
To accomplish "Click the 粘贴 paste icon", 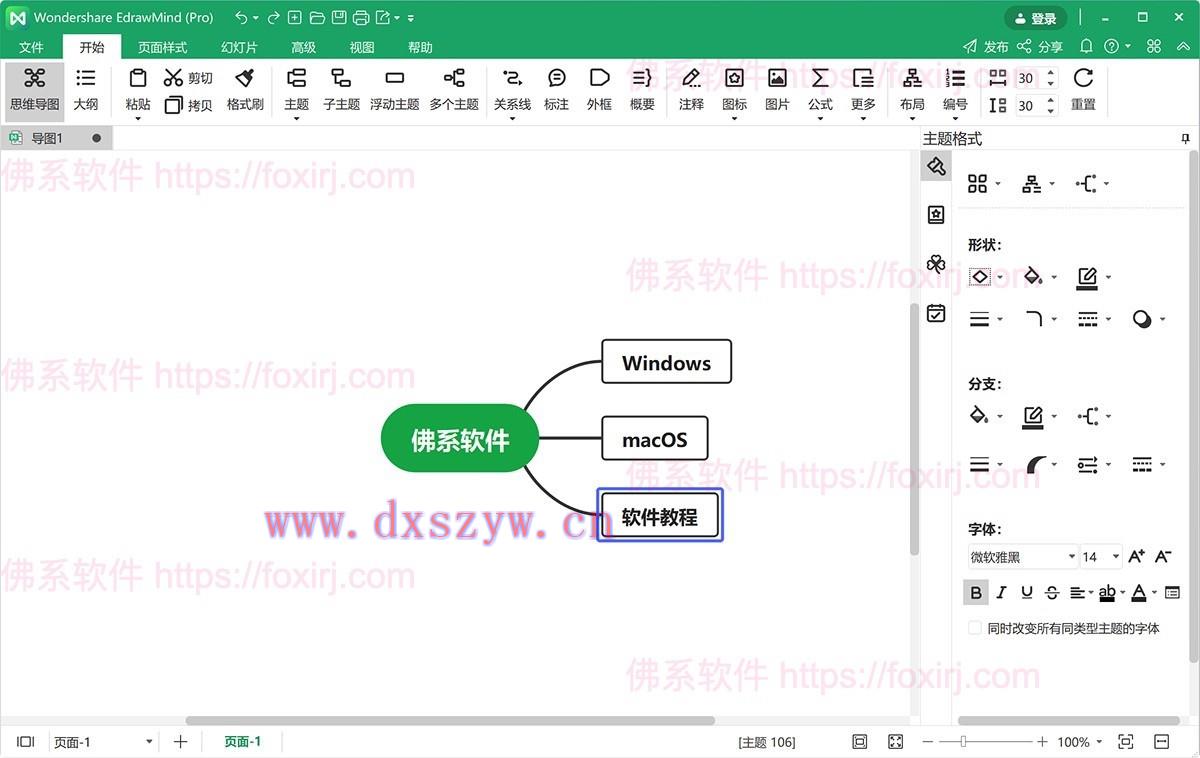I will point(138,78).
